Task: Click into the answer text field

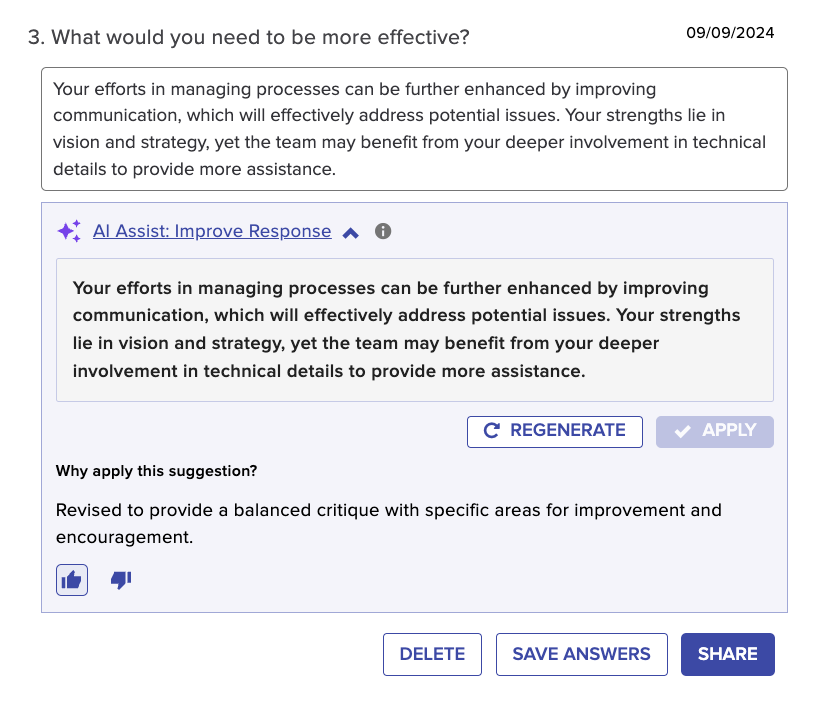Action: pos(414,129)
